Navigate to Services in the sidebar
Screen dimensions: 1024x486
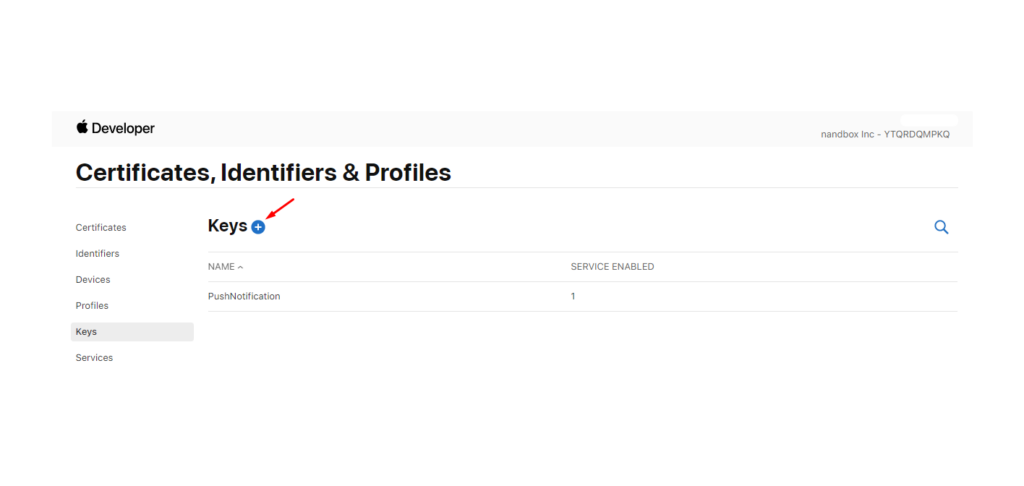[x=94, y=358]
